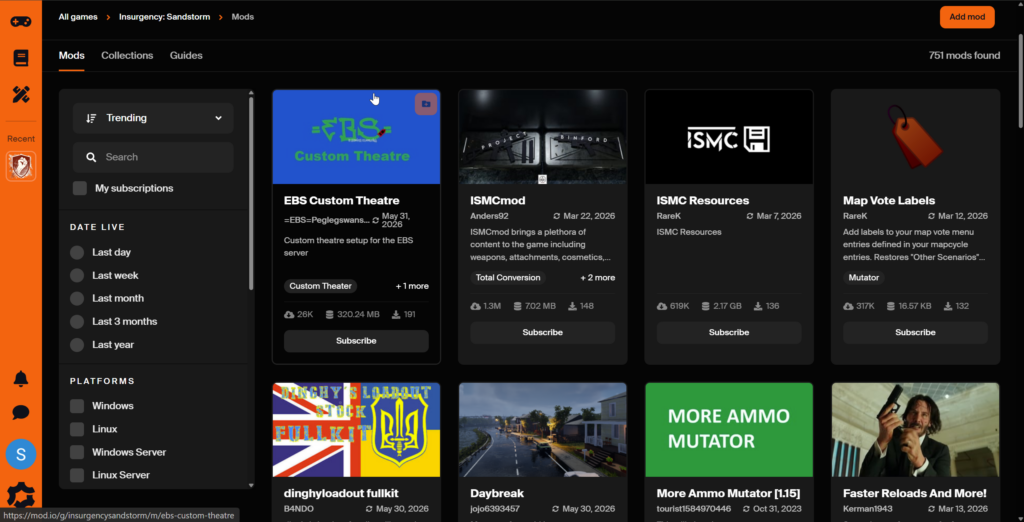Select the Last week date filter

77,275
